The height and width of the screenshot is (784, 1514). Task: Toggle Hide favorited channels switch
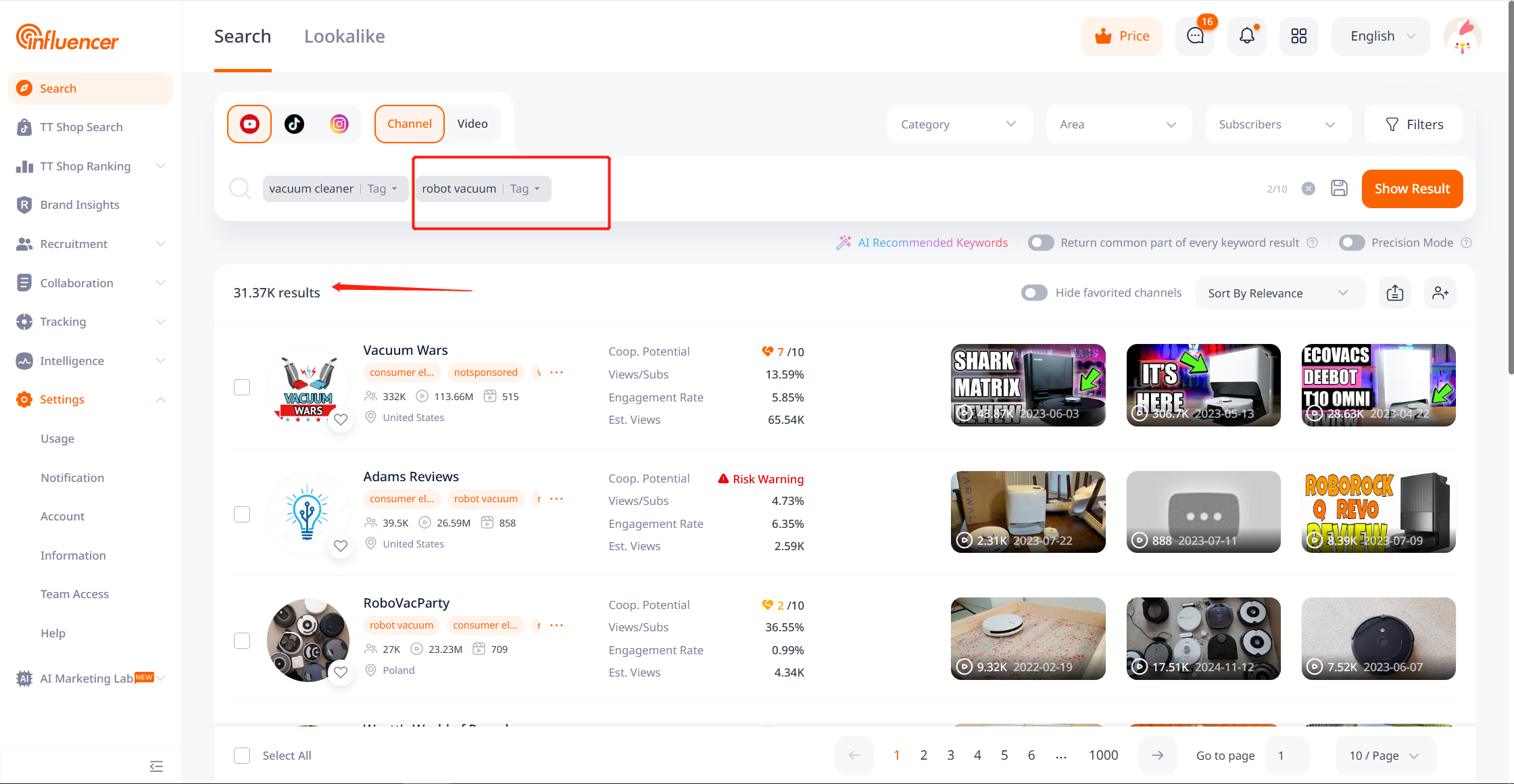click(x=1034, y=293)
